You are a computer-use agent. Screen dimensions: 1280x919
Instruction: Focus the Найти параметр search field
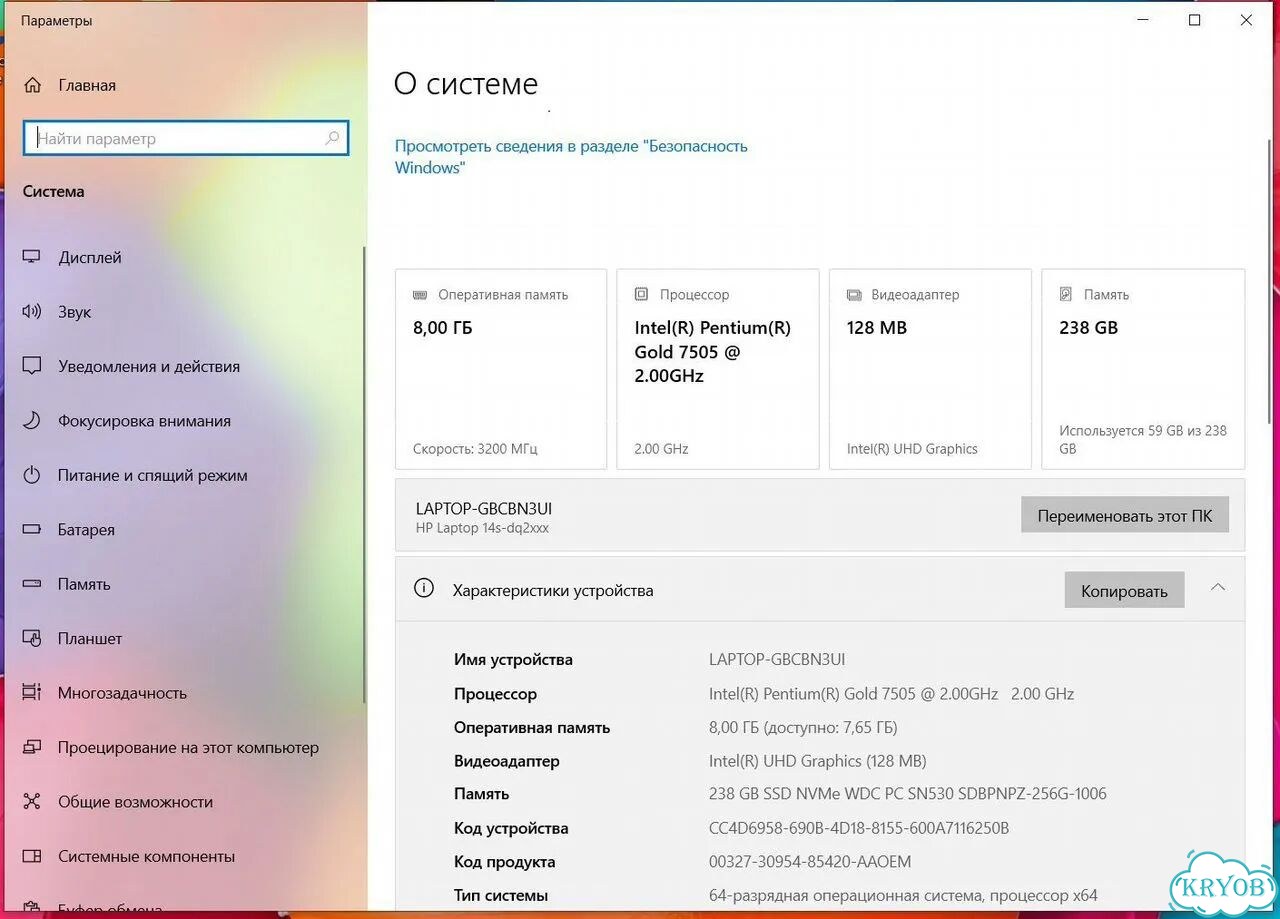(185, 139)
